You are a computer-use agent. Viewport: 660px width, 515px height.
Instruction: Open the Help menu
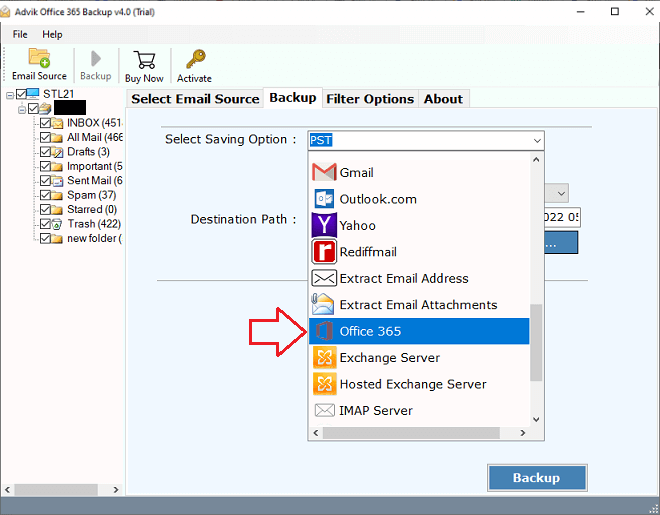pos(52,34)
